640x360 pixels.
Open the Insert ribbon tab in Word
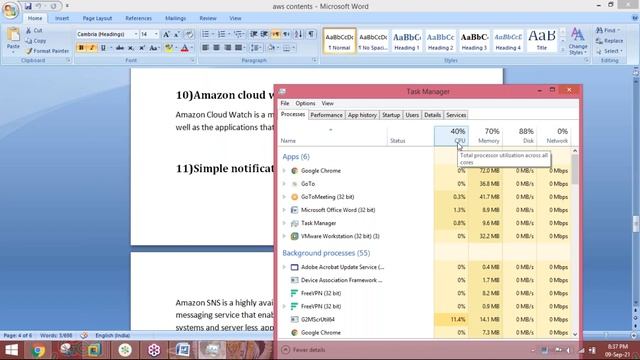[62, 18]
